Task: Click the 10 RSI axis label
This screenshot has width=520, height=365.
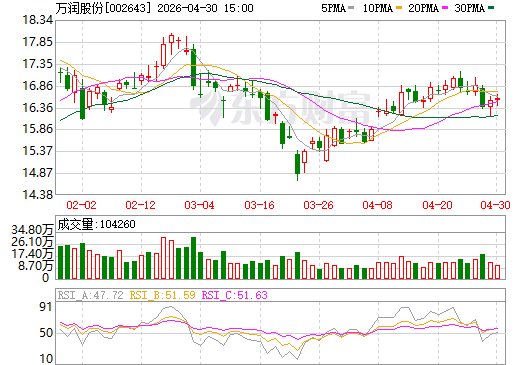Action: click(x=46, y=359)
